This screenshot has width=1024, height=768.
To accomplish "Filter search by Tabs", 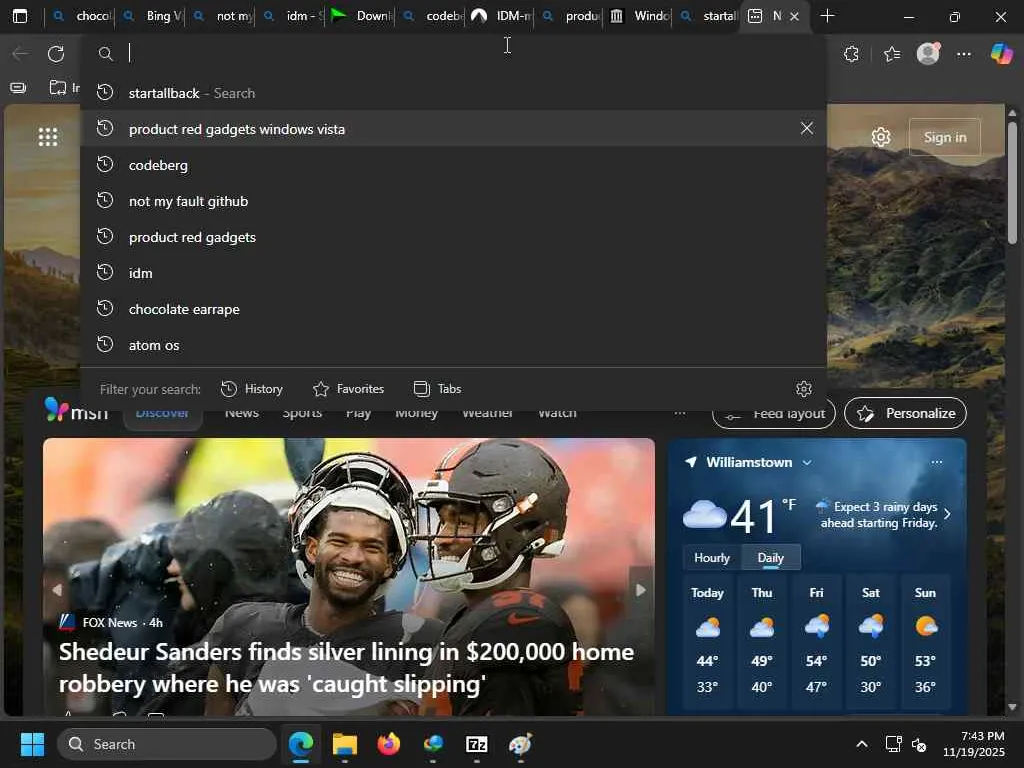I will pyautogui.click(x=437, y=389).
